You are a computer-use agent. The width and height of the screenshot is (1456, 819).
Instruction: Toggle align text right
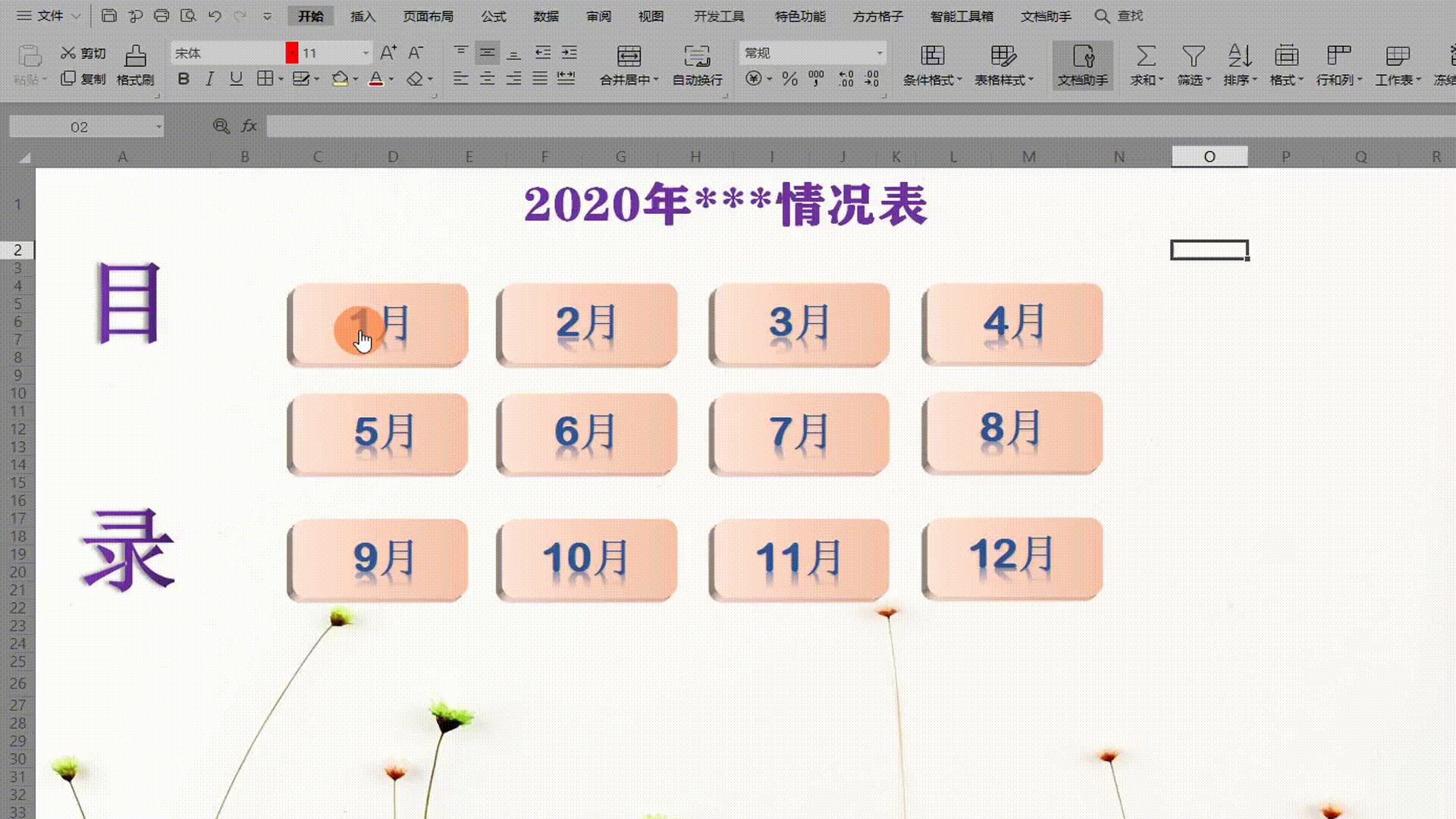pos(514,79)
